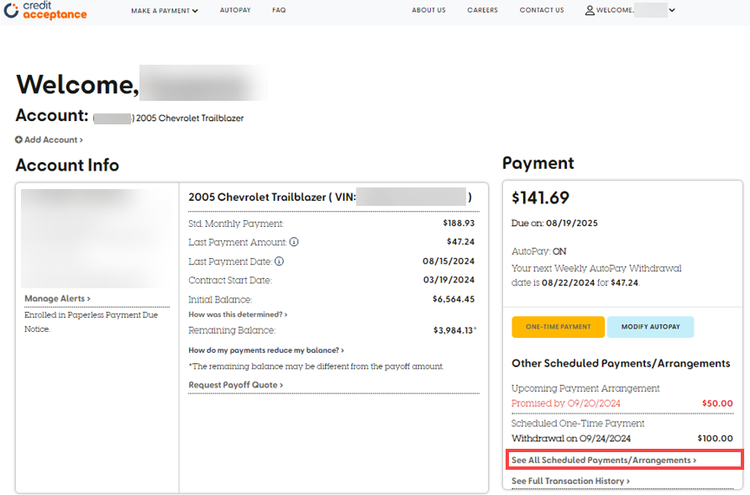
Task: Click the One-Time Payment button
Action: point(558,327)
